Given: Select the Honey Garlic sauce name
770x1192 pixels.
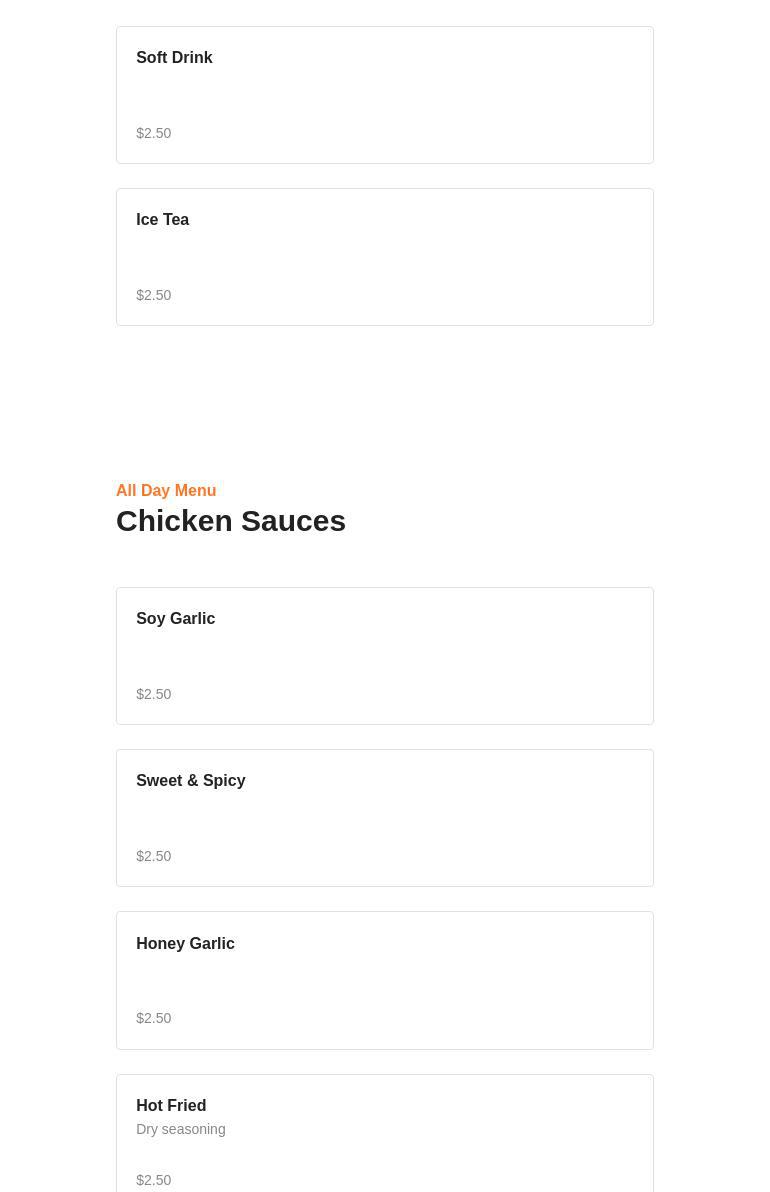Looking at the screenshot, I should click(x=185, y=944).
